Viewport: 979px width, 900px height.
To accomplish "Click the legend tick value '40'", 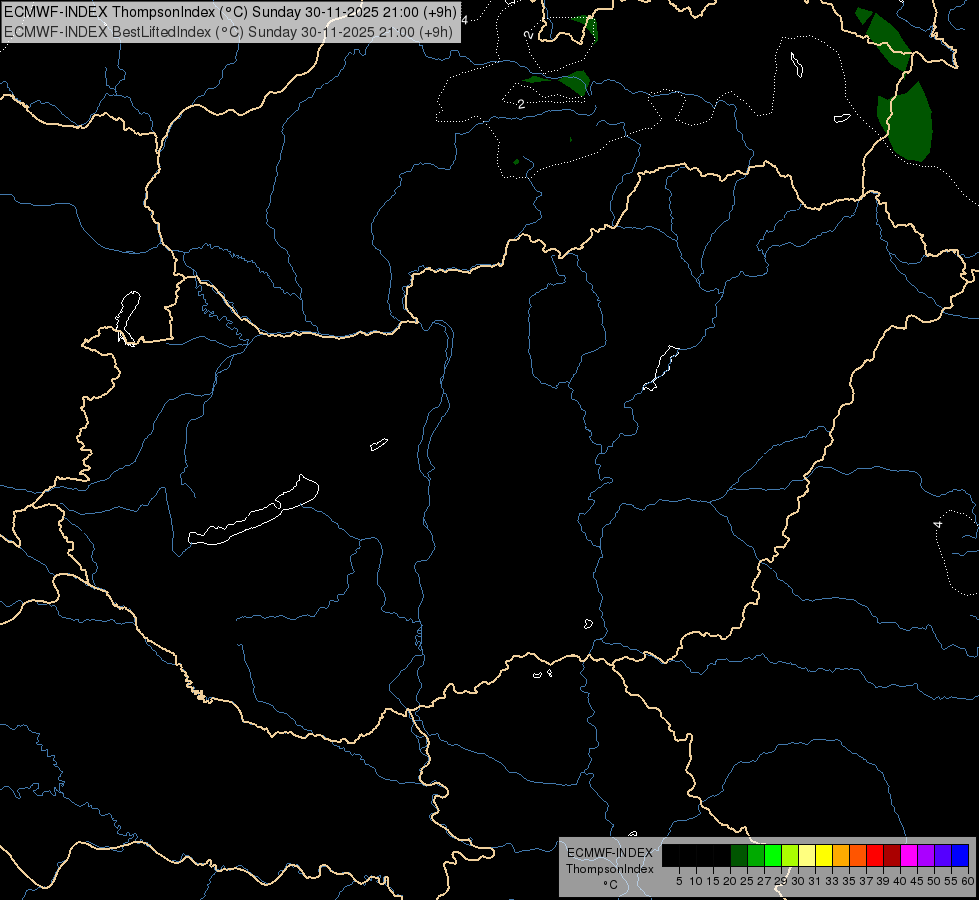I will pyautogui.click(x=900, y=881).
